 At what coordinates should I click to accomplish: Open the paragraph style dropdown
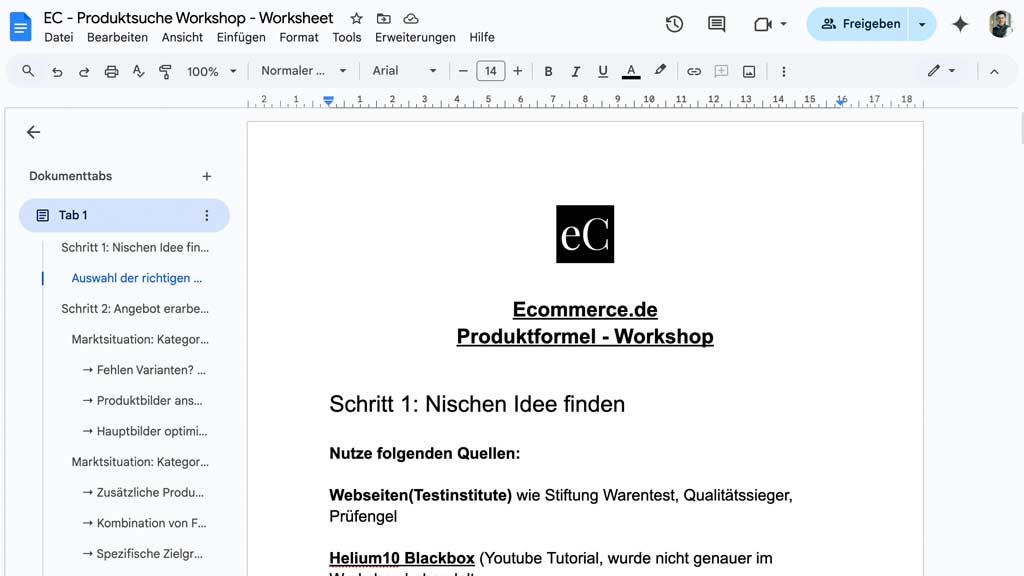[x=303, y=71]
